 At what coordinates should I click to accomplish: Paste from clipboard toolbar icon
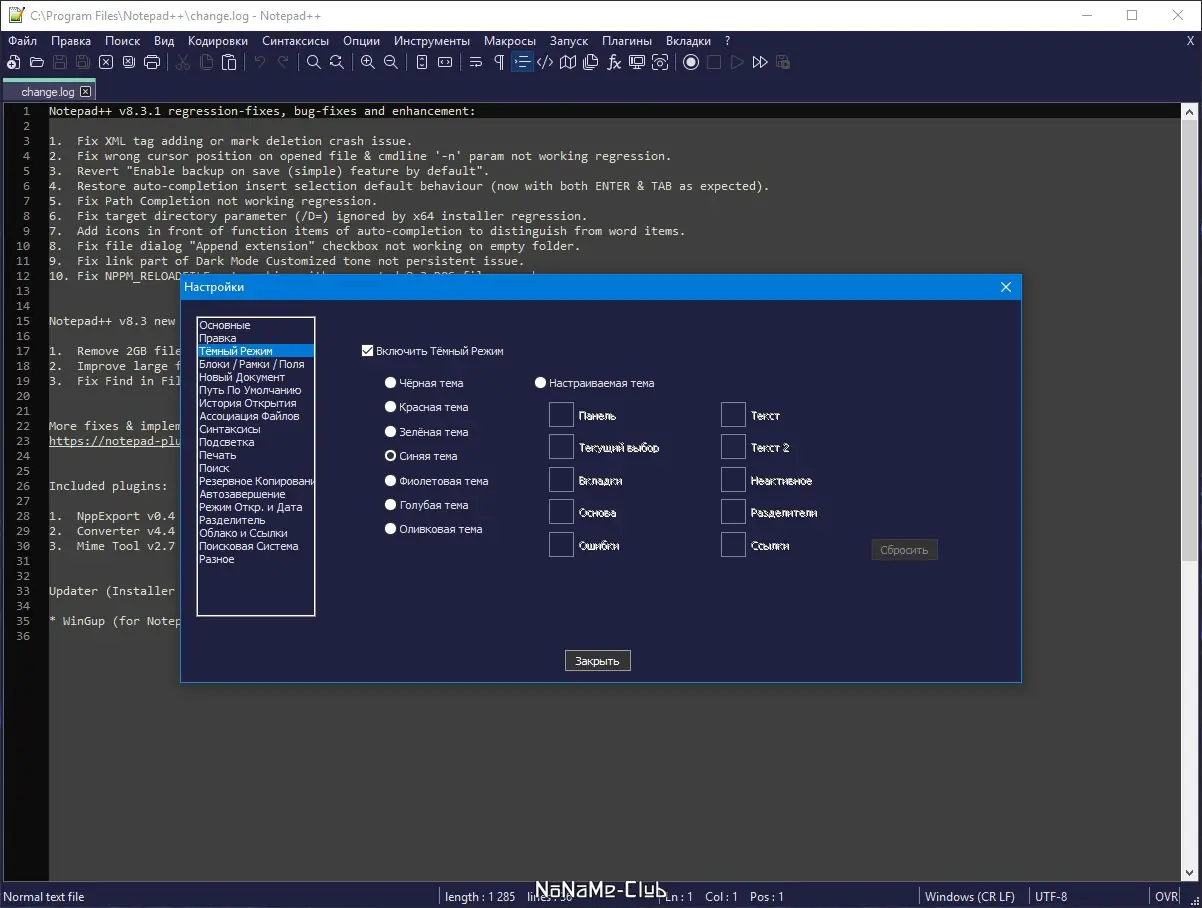point(229,62)
